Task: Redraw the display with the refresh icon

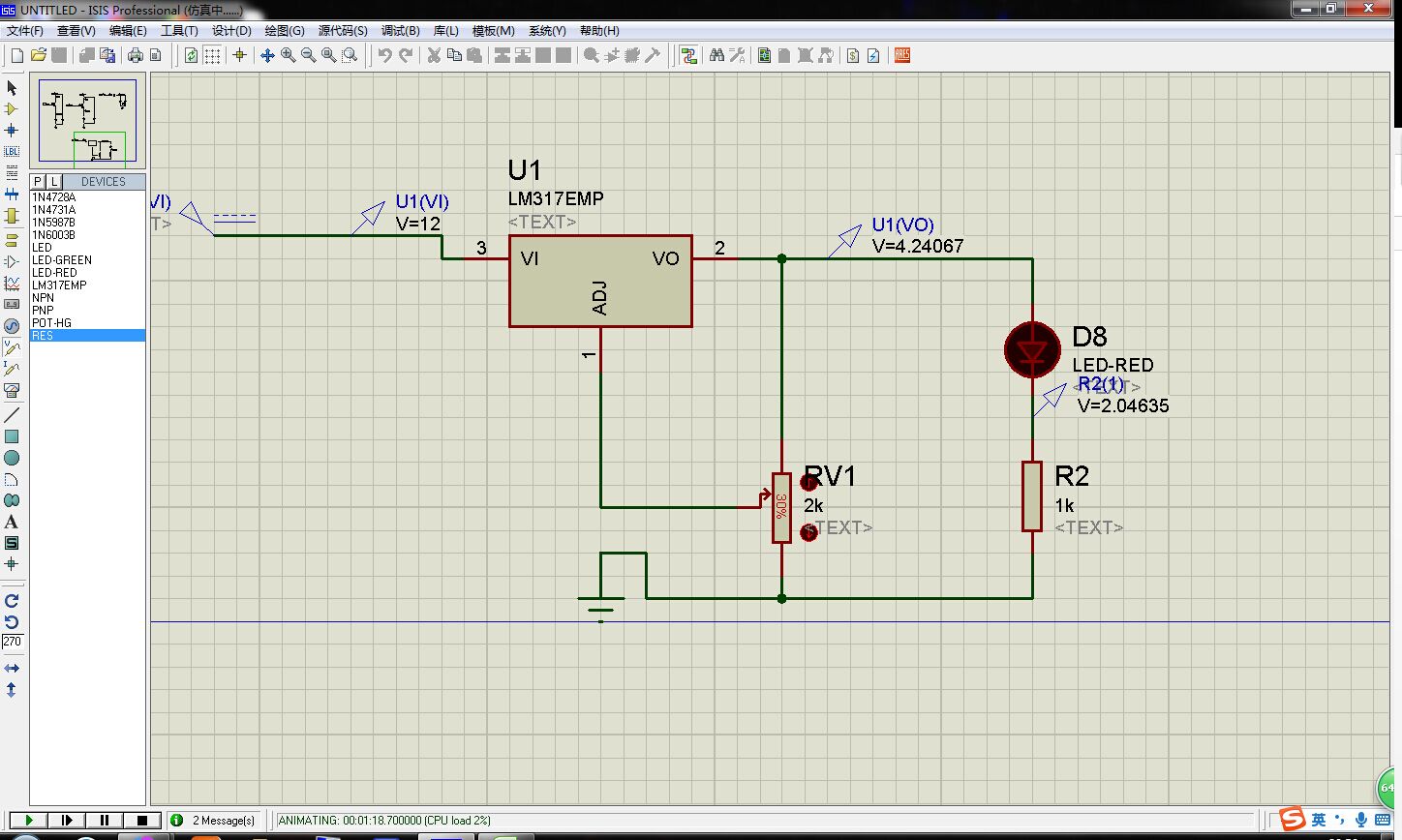Action: [191, 55]
